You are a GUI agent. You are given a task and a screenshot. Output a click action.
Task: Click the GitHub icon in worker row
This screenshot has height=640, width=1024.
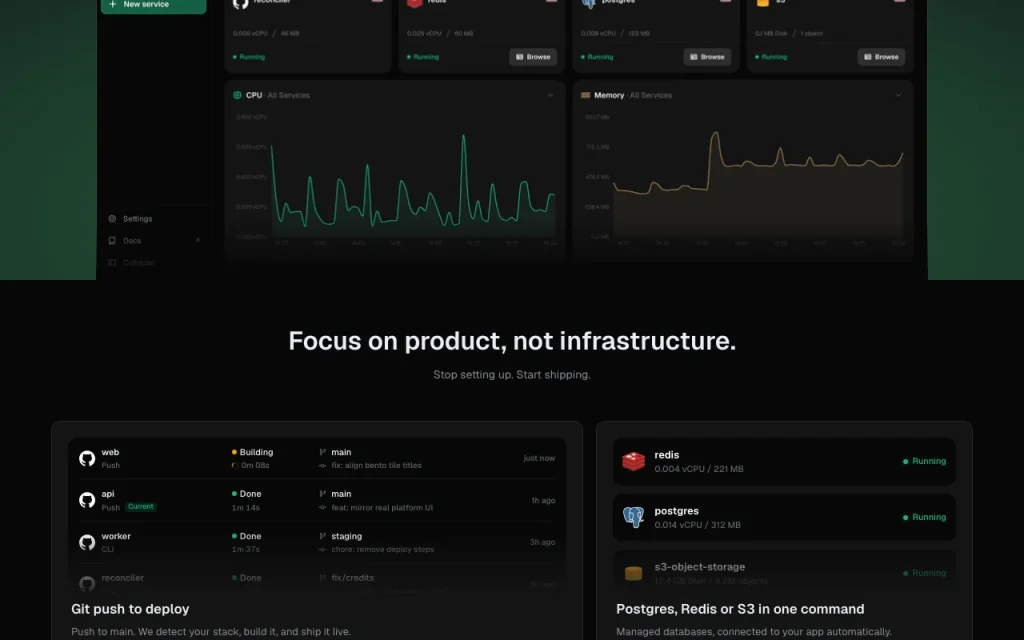[x=87, y=542]
